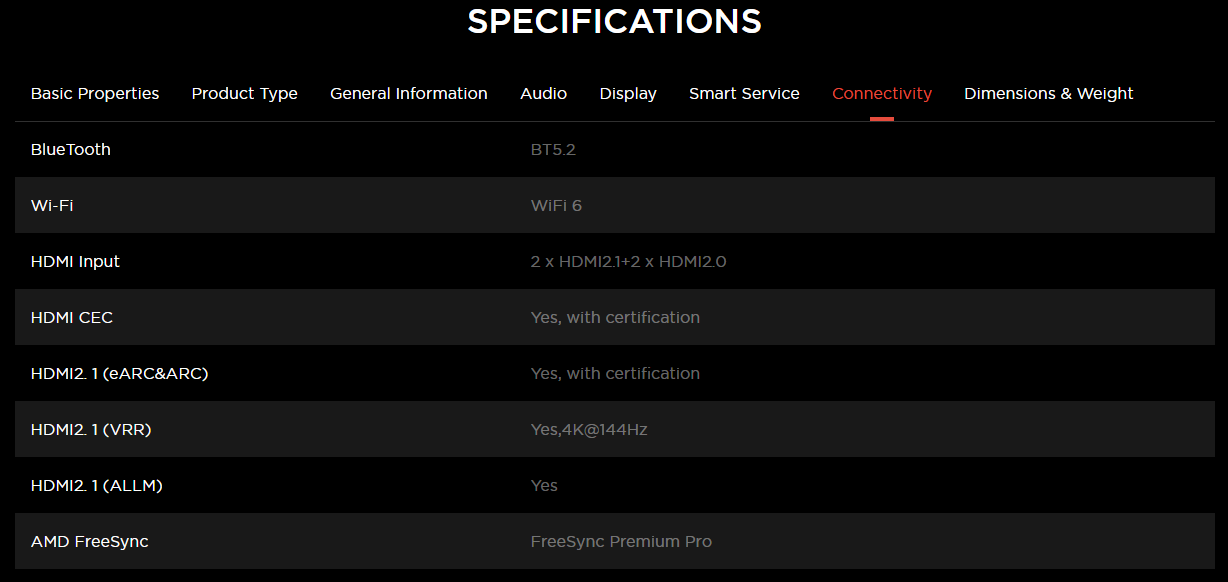Screen dimensions: 1228x582
Task: Select the General Information tab
Action: coord(409,94)
